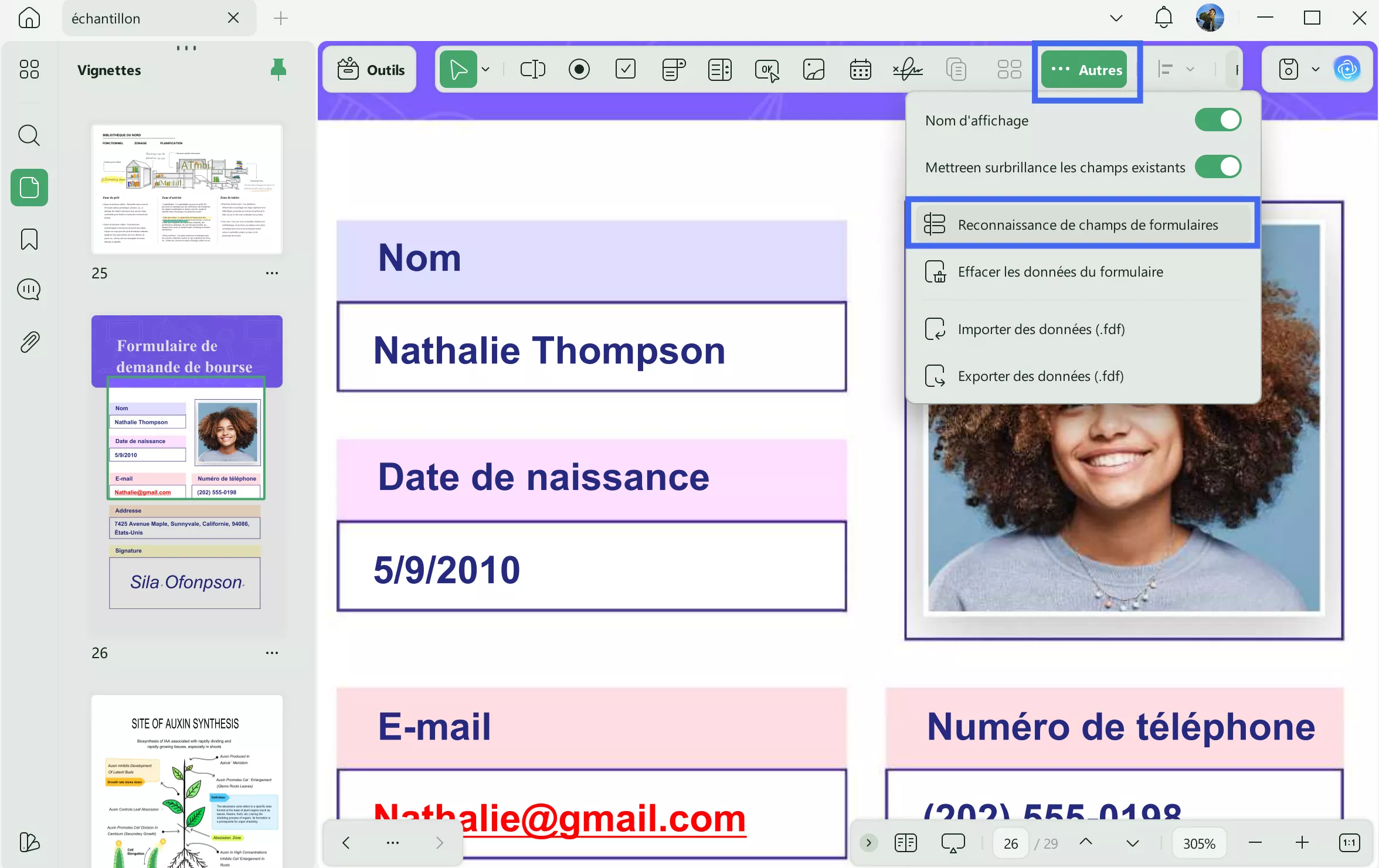Click the date field tool icon
Image resolution: width=1379 pixels, height=868 pixels.
[860, 70]
